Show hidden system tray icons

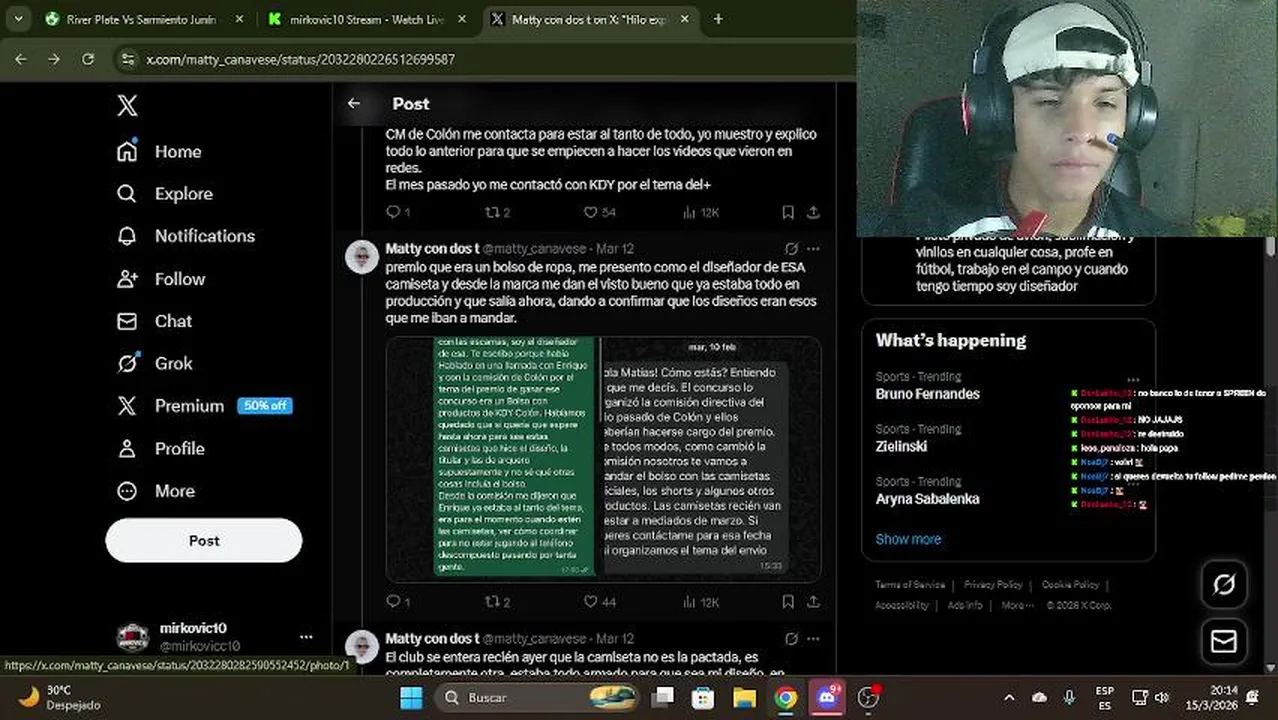click(1009, 697)
